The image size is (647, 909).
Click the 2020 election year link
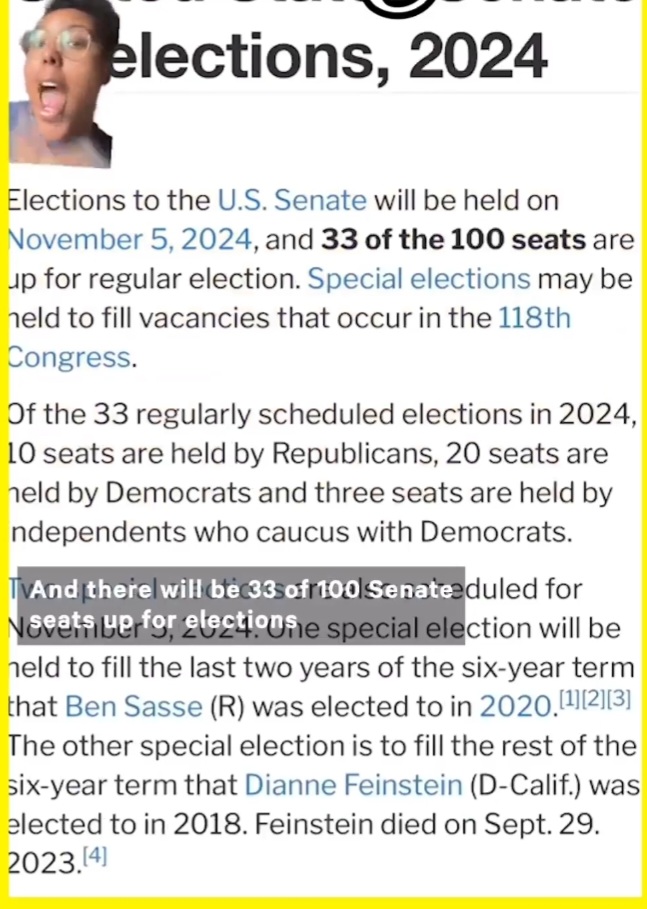click(514, 706)
